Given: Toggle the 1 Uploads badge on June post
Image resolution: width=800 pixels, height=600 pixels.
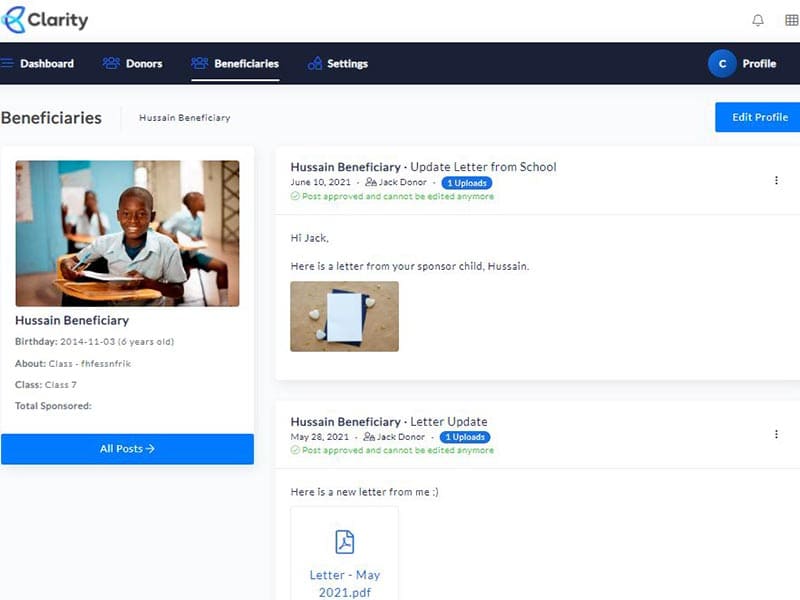Looking at the screenshot, I should click(x=466, y=183).
